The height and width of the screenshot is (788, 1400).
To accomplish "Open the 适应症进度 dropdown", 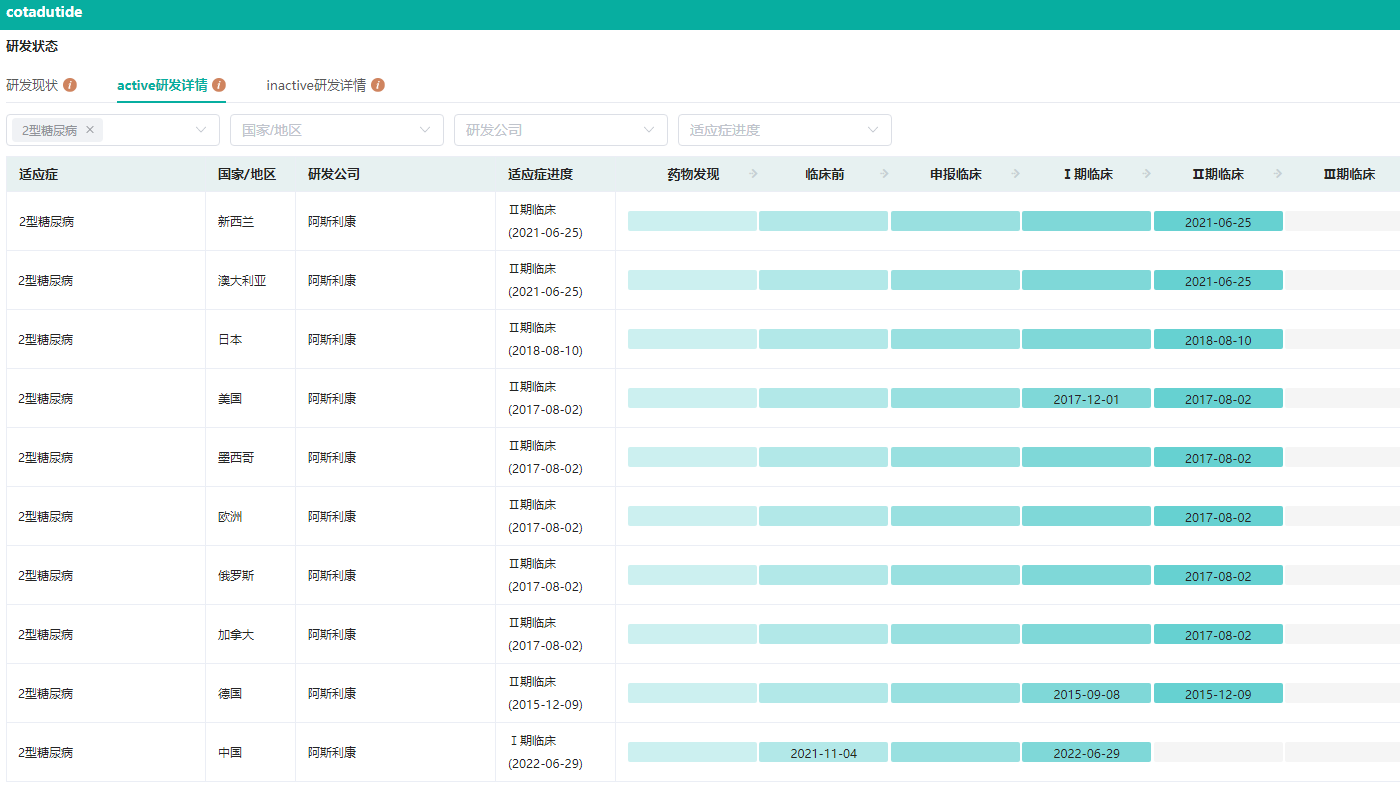I will tap(784, 130).
